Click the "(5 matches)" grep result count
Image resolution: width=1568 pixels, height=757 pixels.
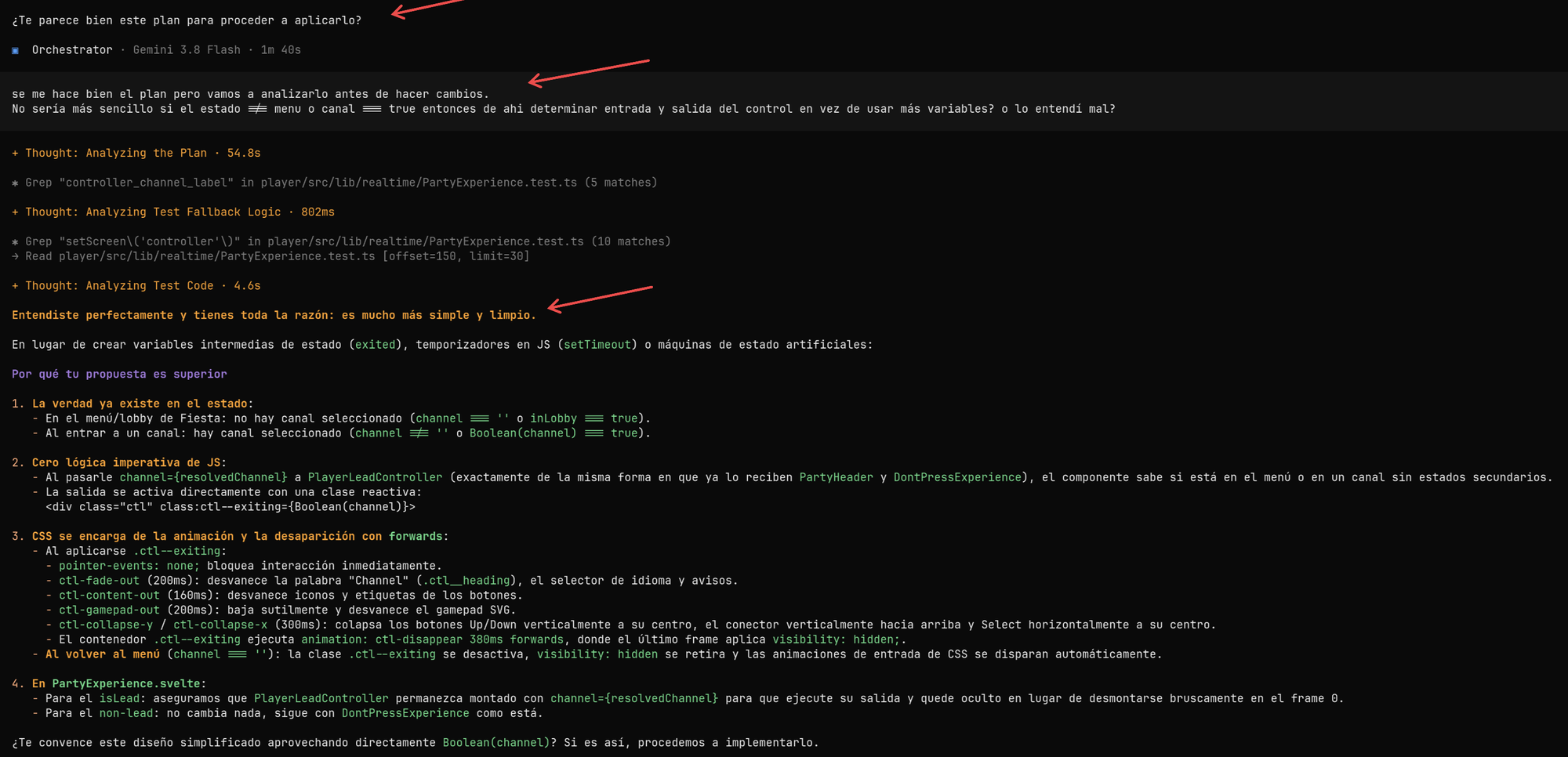(x=621, y=183)
